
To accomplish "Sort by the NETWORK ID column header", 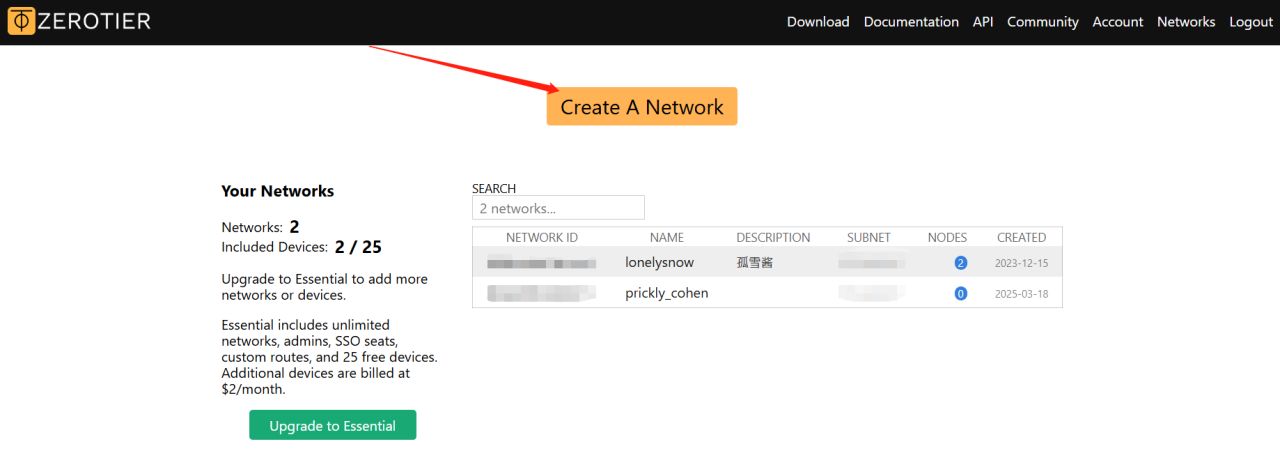I will coord(542,237).
